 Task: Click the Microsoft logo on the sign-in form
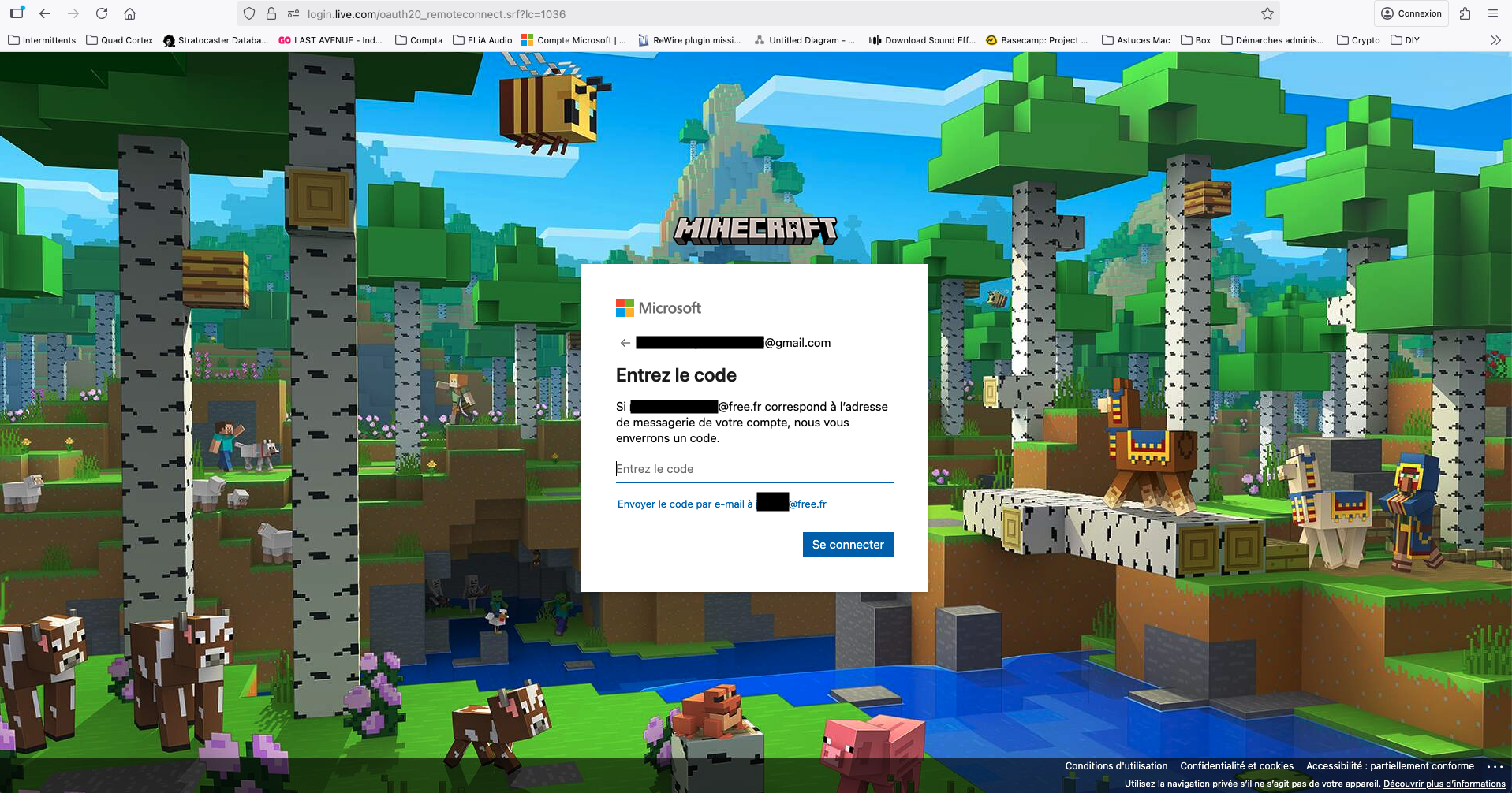pyautogui.click(x=658, y=307)
